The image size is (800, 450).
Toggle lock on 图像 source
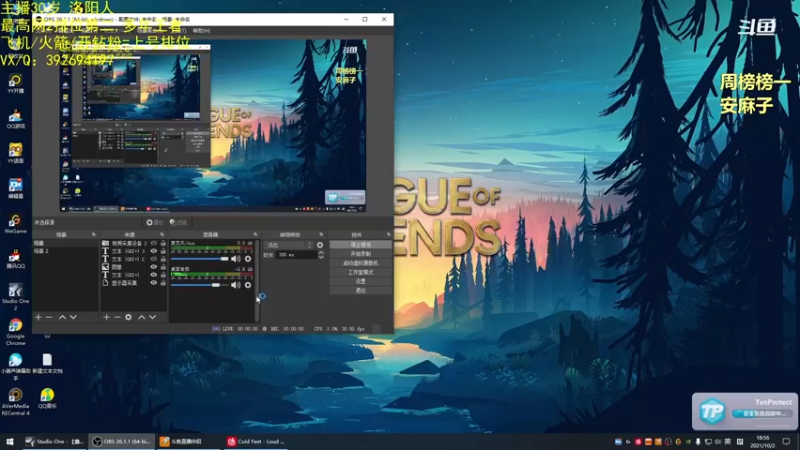click(163, 267)
